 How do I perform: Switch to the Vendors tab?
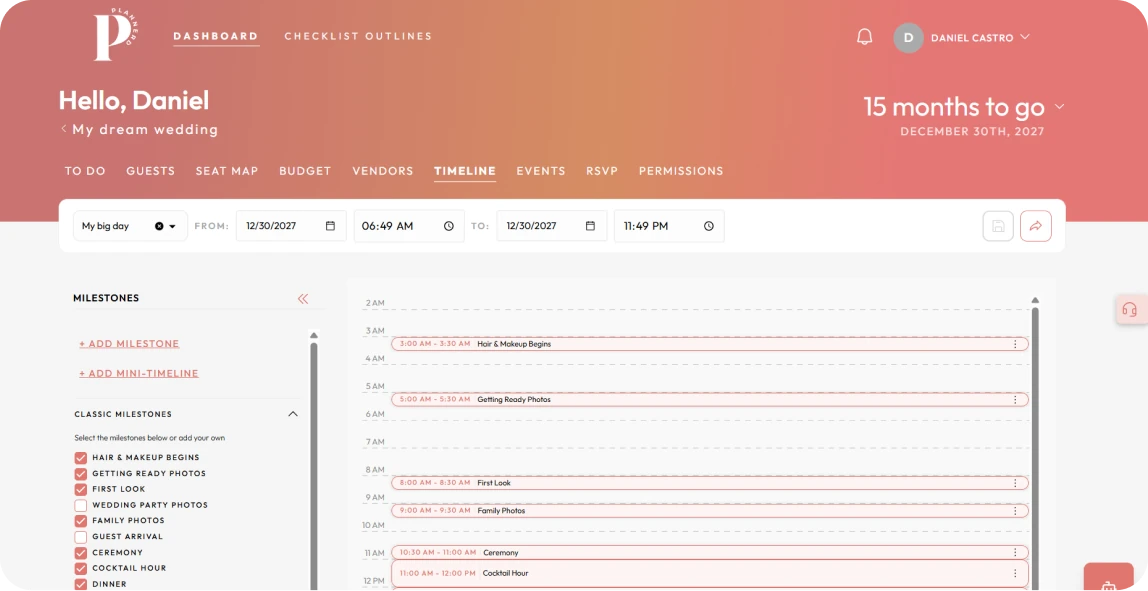(x=383, y=171)
